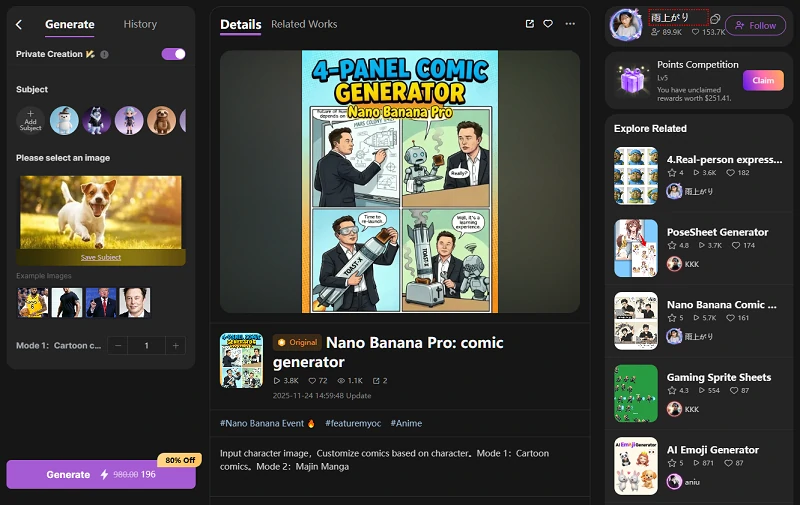Click the 80% Off discount badge
Image resolution: width=800 pixels, height=505 pixels.
click(x=180, y=460)
